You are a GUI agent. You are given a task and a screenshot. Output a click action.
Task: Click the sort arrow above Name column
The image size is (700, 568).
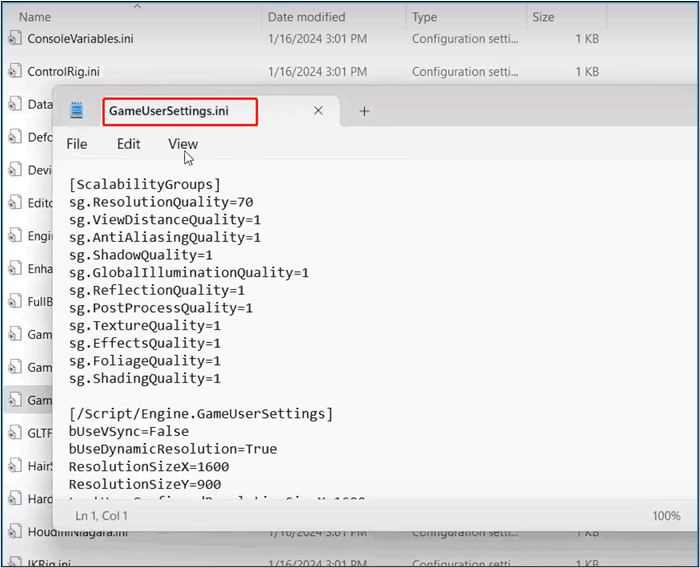pos(138,6)
